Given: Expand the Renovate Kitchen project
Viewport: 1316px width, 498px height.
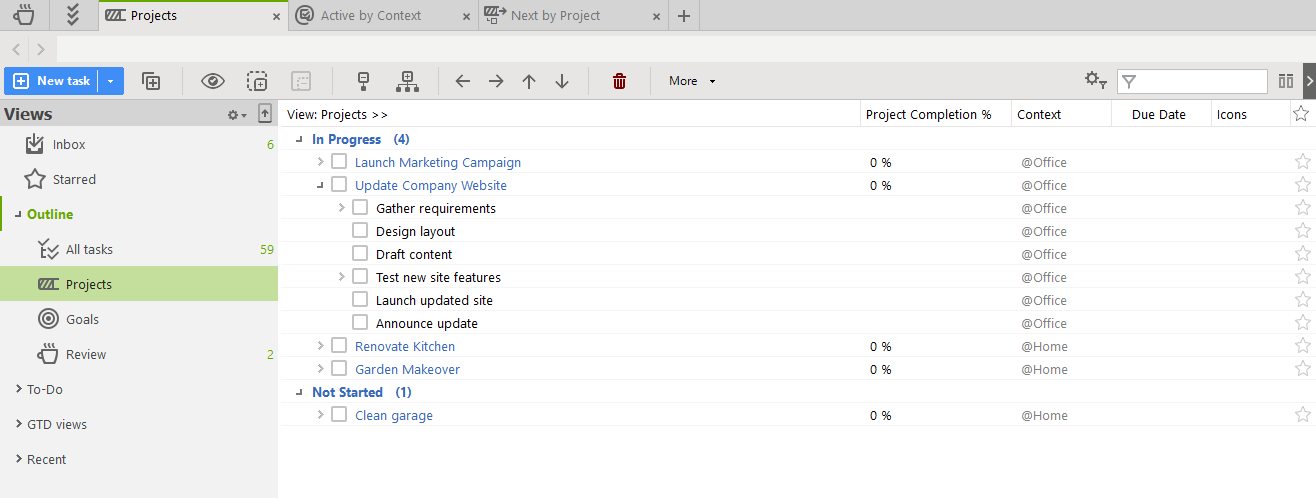Looking at the screenshot, I should tap(321, 346).
